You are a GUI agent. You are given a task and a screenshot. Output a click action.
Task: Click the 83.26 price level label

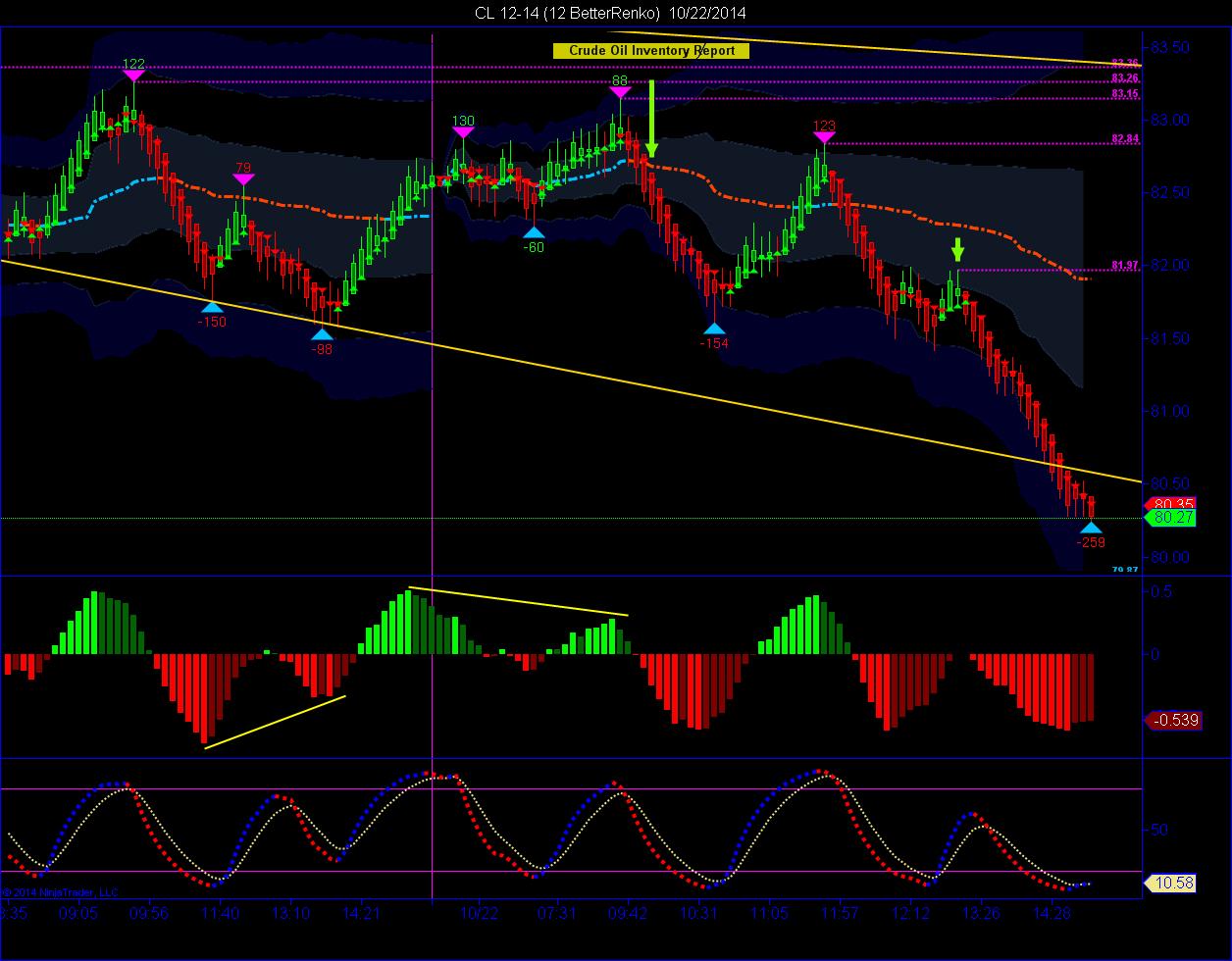pos(1125,78)
